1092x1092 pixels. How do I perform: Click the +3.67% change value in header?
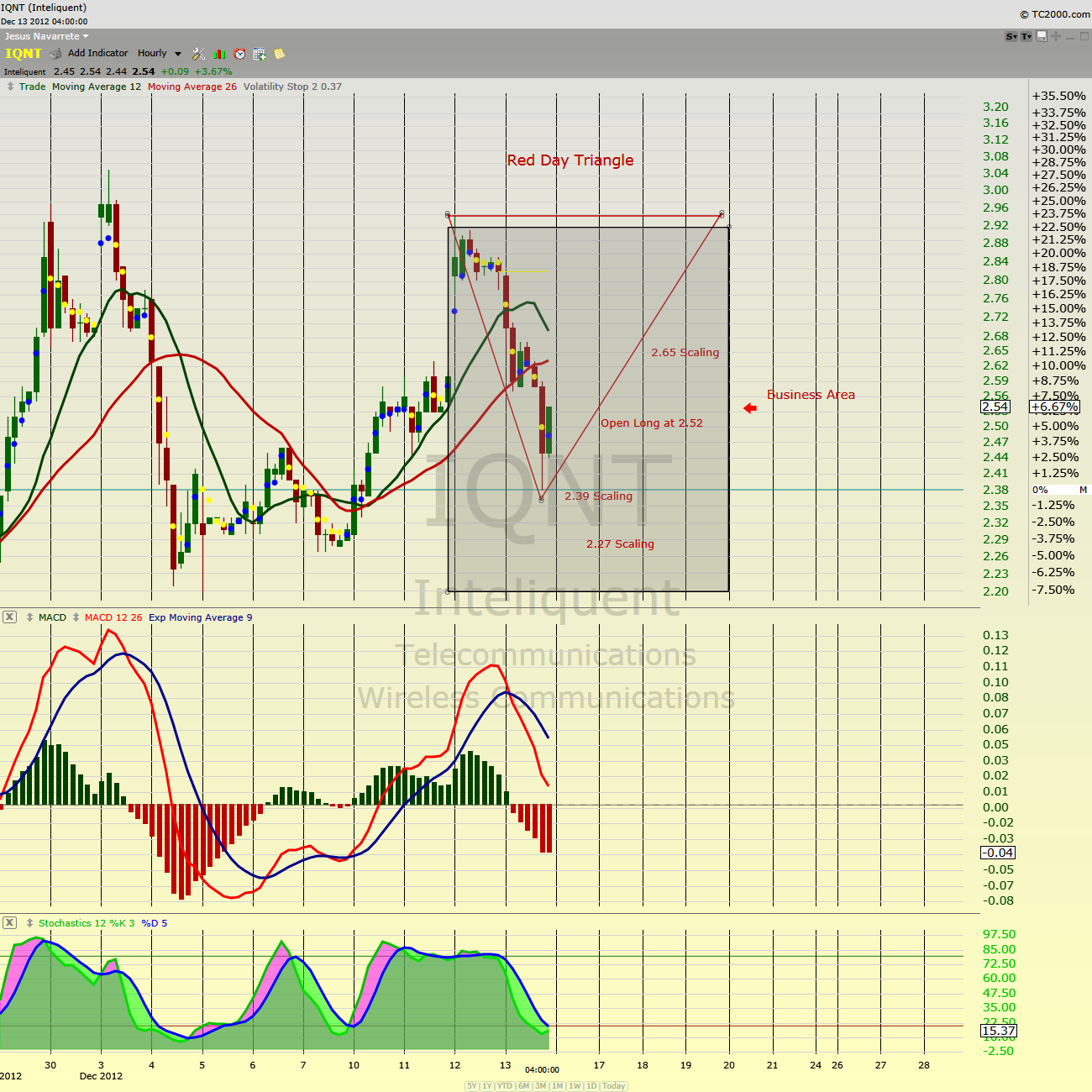pyautogui.click(x=213, y=71)
